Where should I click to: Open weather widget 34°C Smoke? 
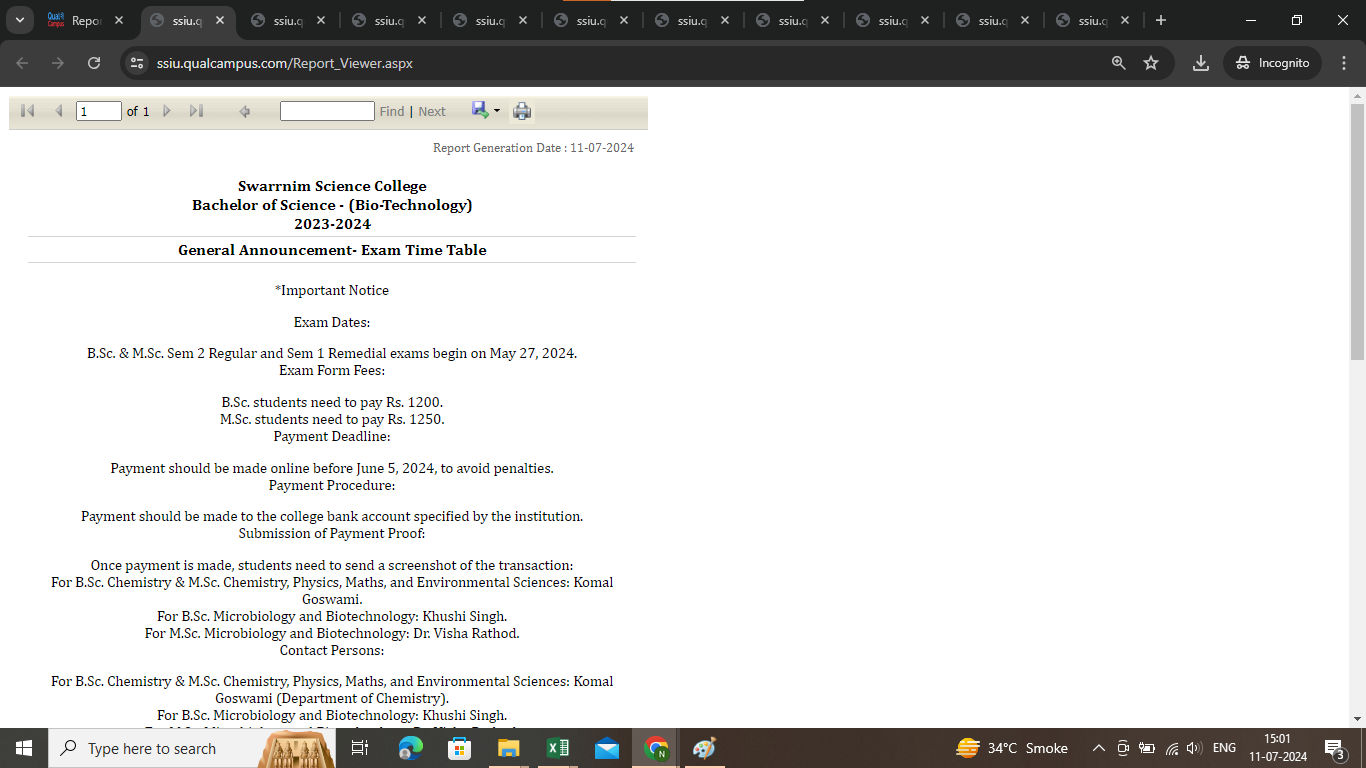point(1012,748)
